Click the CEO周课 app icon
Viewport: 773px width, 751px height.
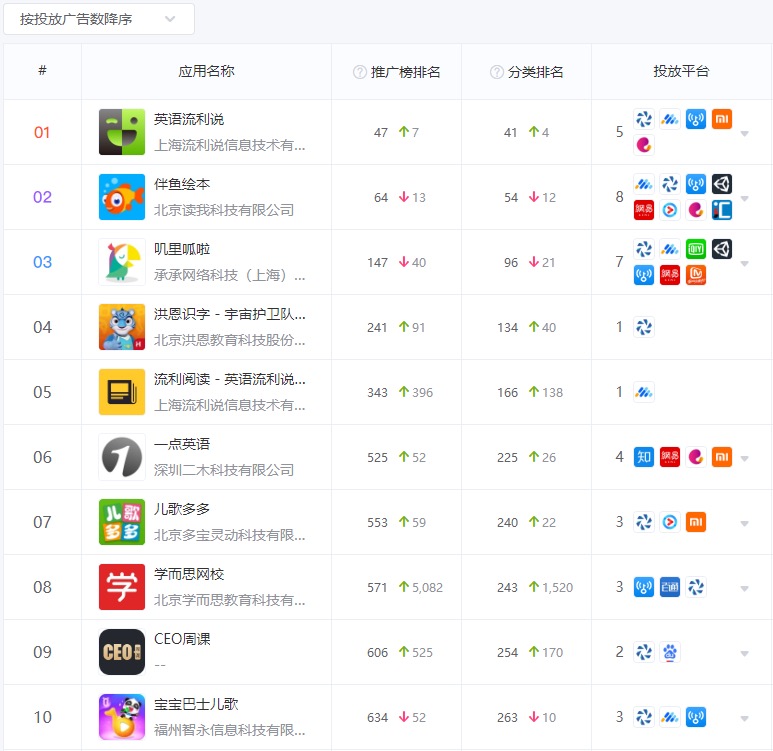pyautogui.click(x=122, y=652)
